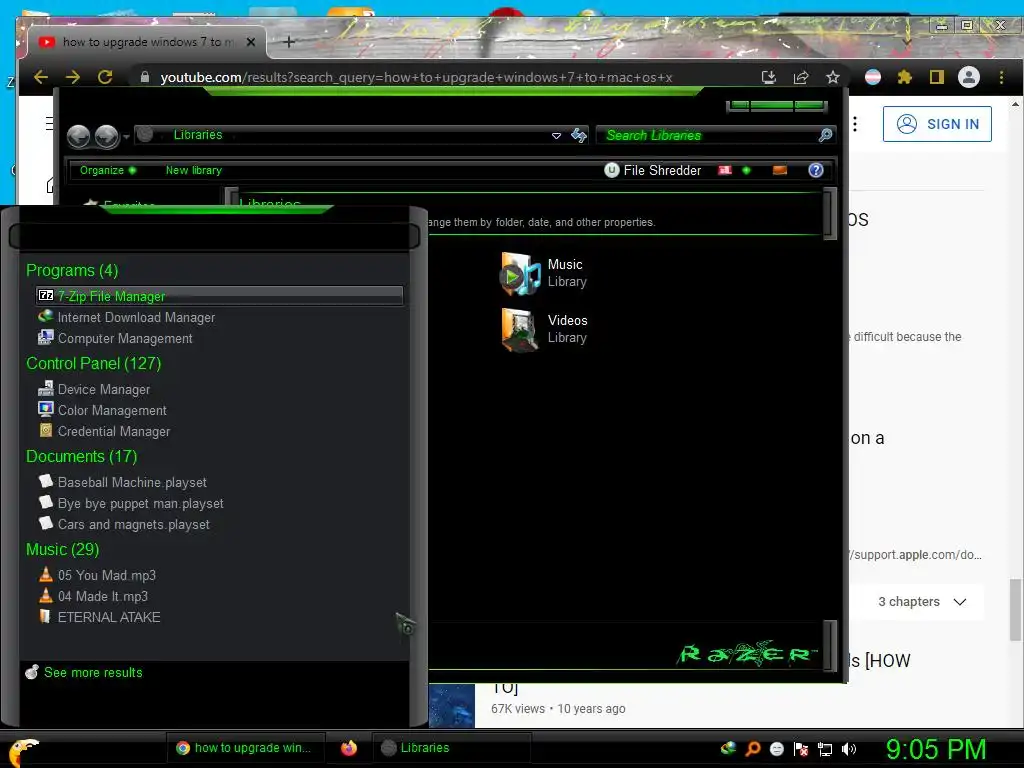Click the 9:05 PM clock

936,749
